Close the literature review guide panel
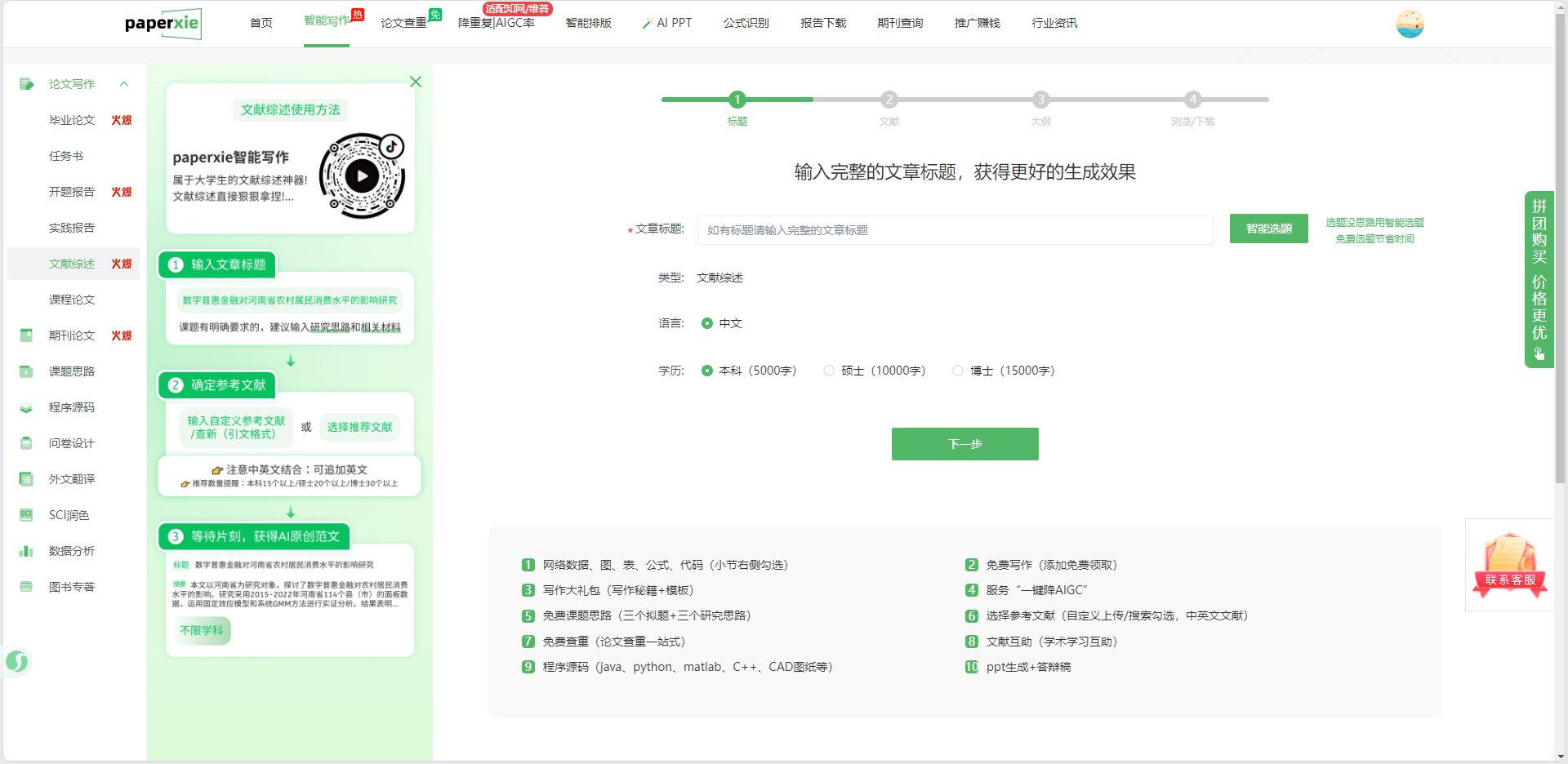The height and width of the screenshot is (764, 1568). [416, 82]
